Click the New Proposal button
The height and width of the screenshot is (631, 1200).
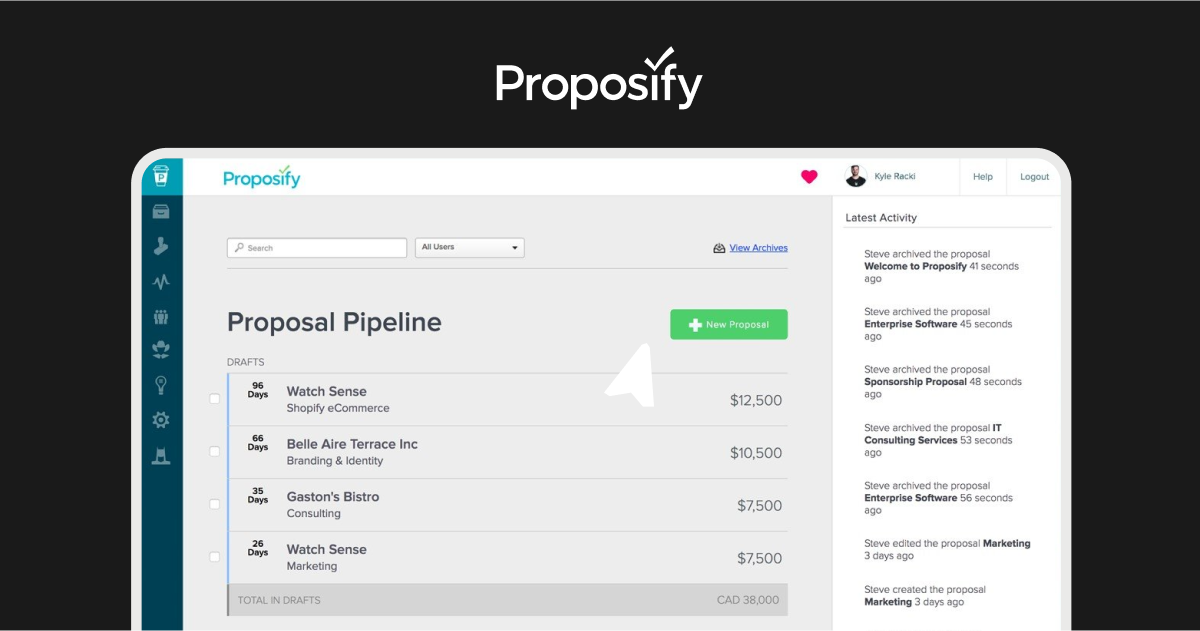[729, 324]
